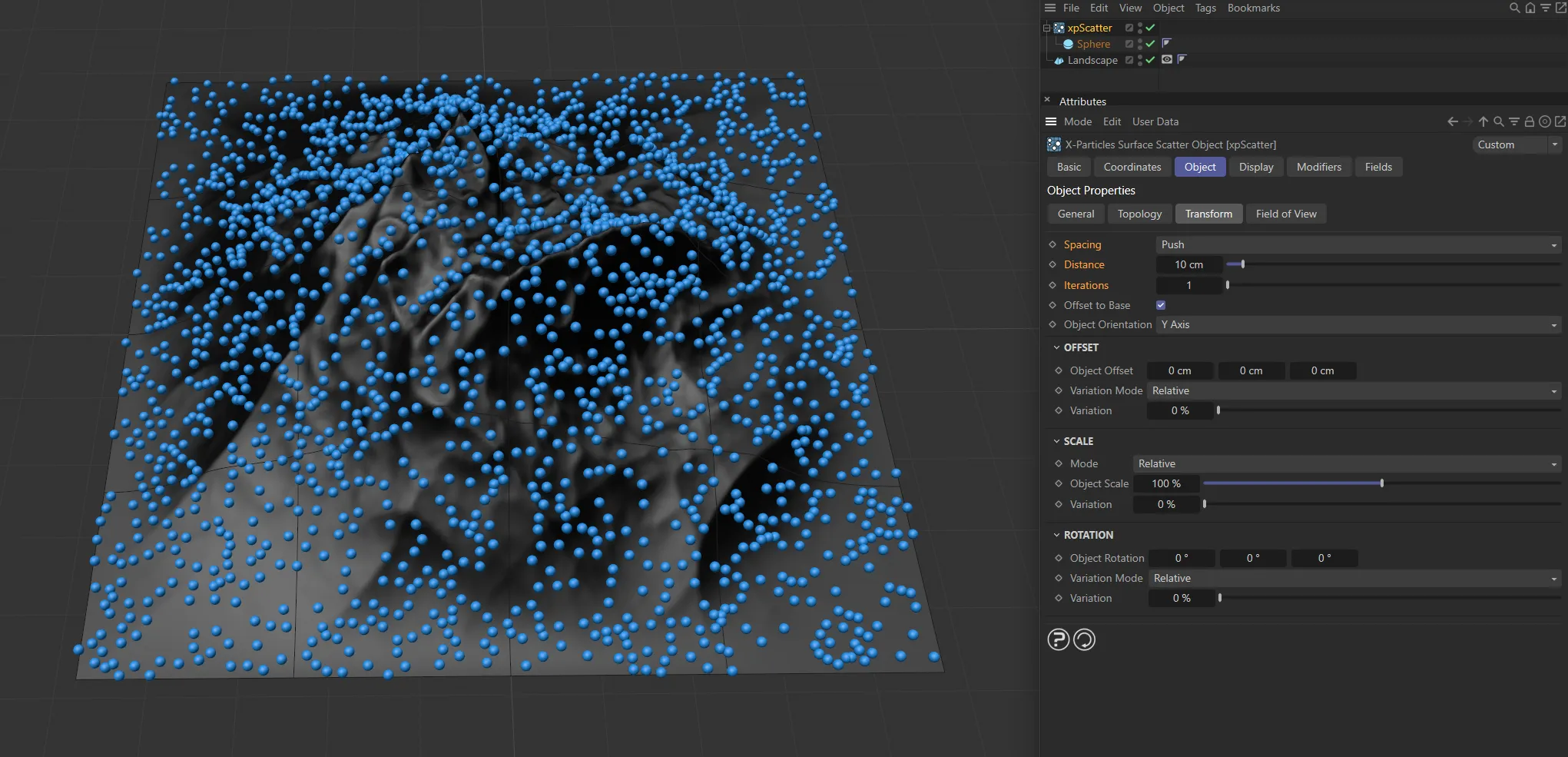Open search in the Attributes panel
Image resolution: width=1568 pixels, height=757 pixels.
coord(1498,121)
